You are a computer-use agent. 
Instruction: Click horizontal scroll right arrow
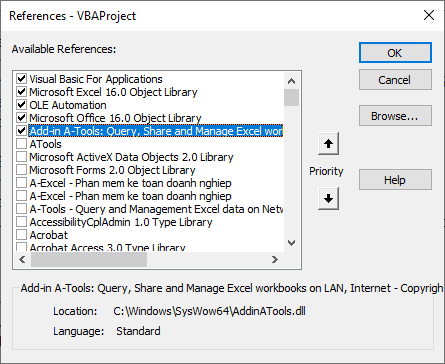pyautogui.click(x=275, y=259)
